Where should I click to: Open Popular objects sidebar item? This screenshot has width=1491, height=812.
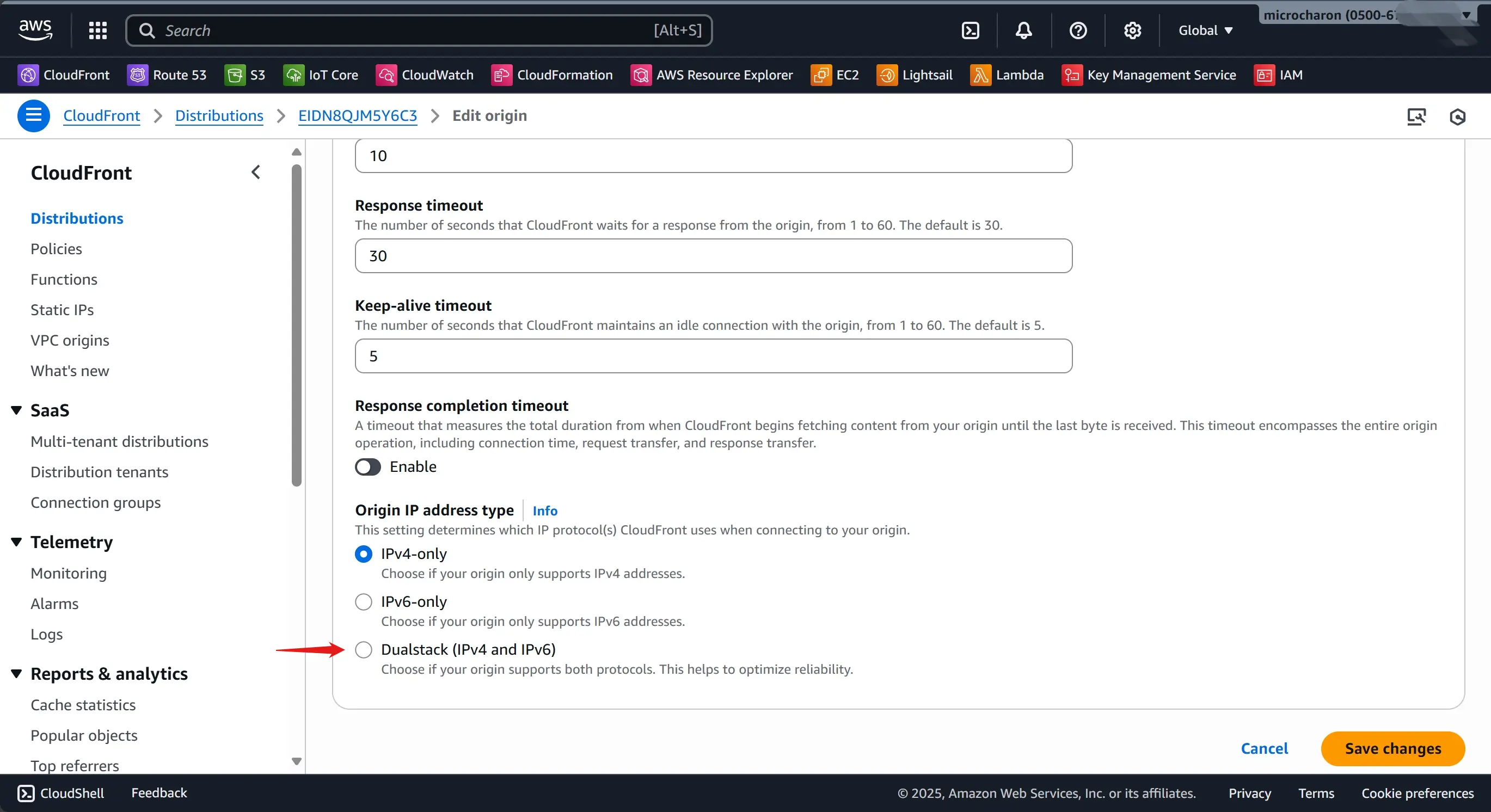pyautogui.click(x=84, y=736)
